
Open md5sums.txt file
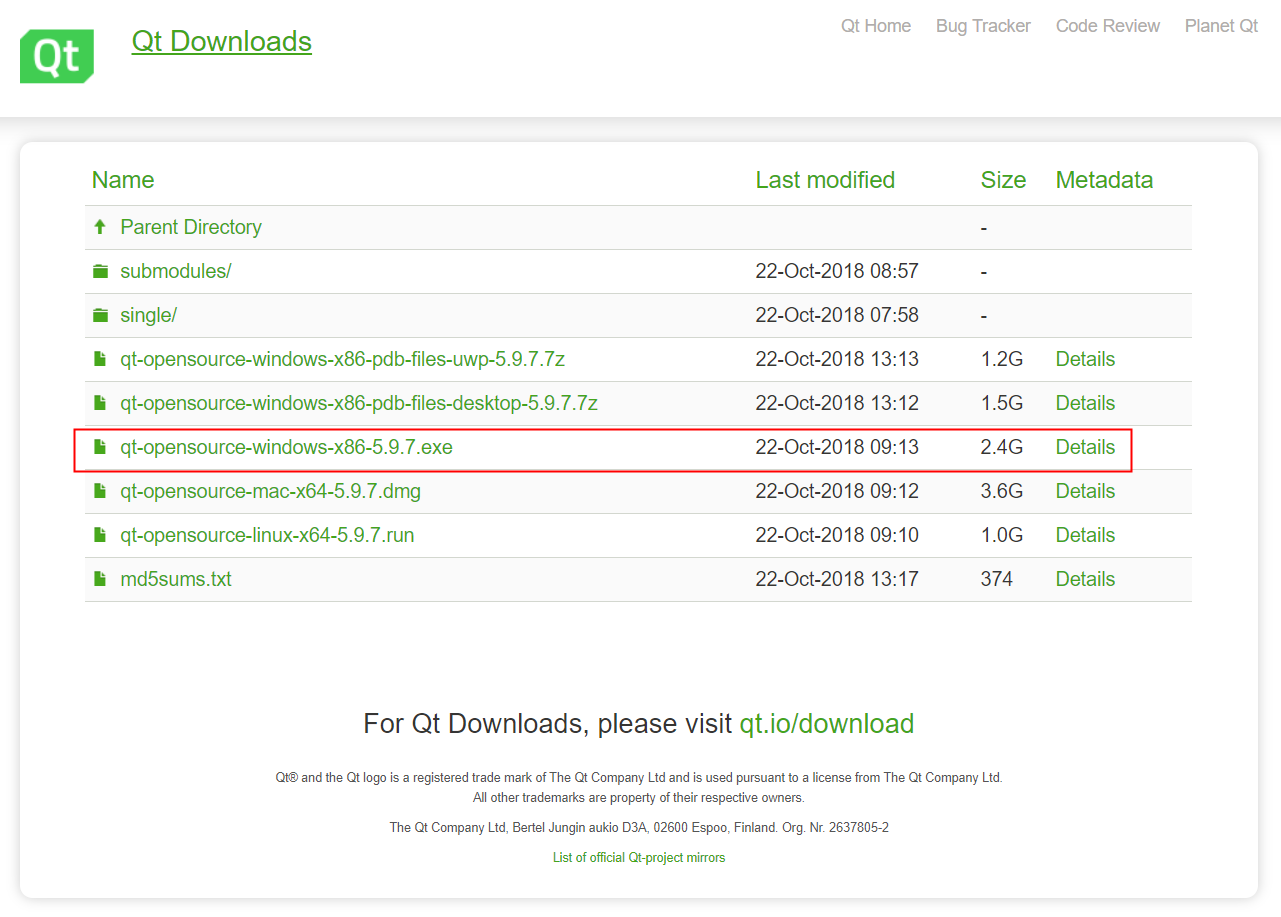tap(176, 579)
